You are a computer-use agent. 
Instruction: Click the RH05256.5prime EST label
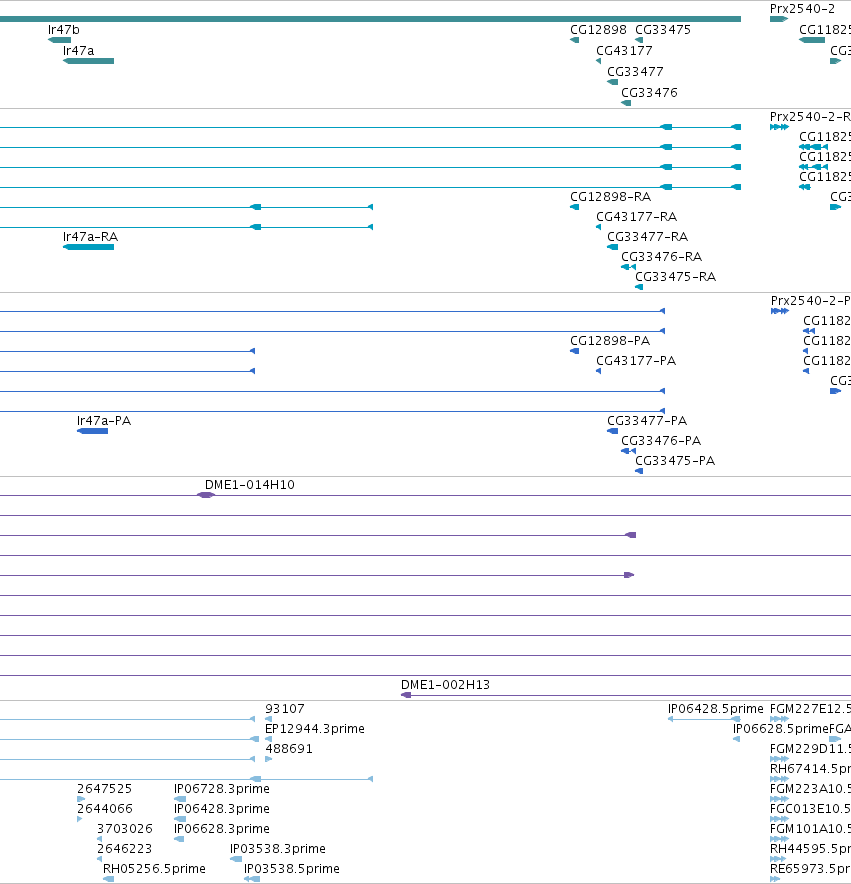154,869
